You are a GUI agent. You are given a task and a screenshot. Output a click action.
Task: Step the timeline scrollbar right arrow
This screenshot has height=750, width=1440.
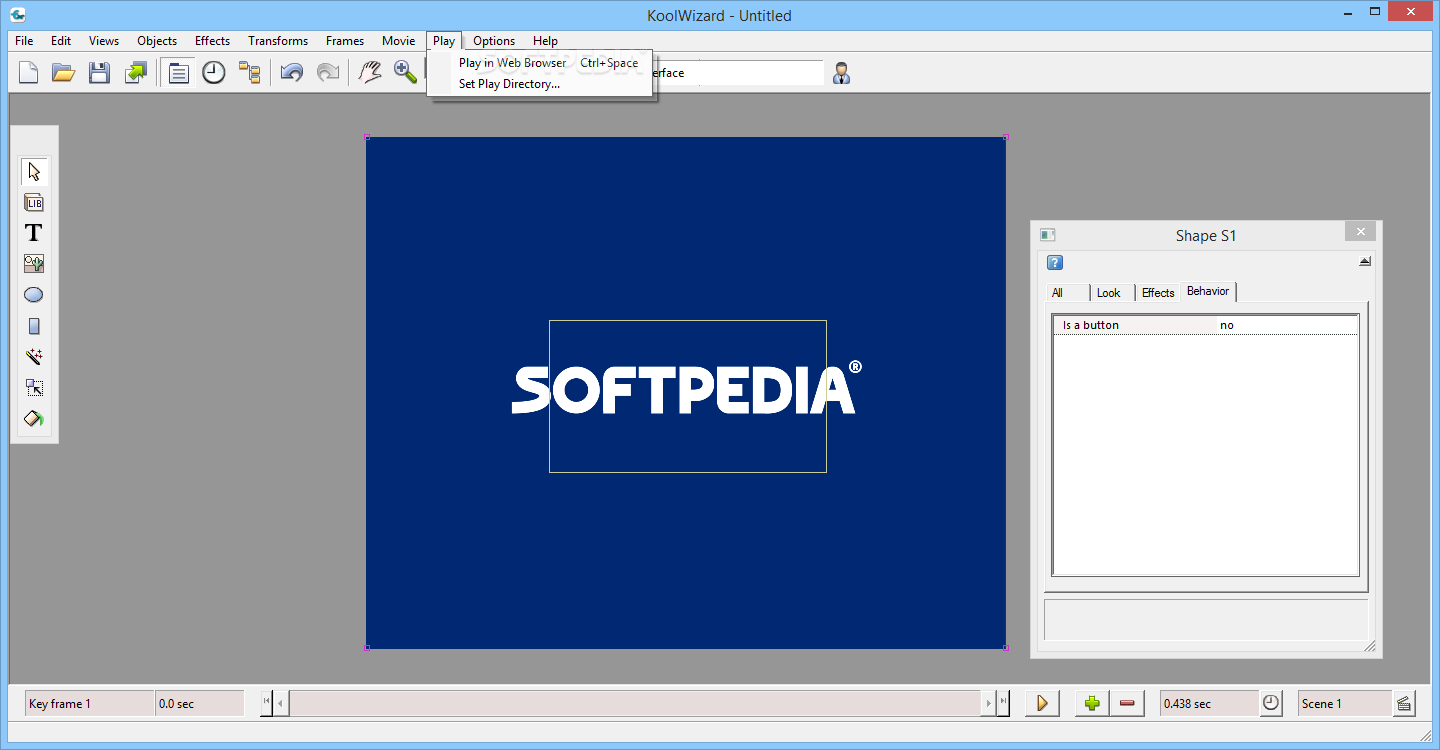(989, 703)
